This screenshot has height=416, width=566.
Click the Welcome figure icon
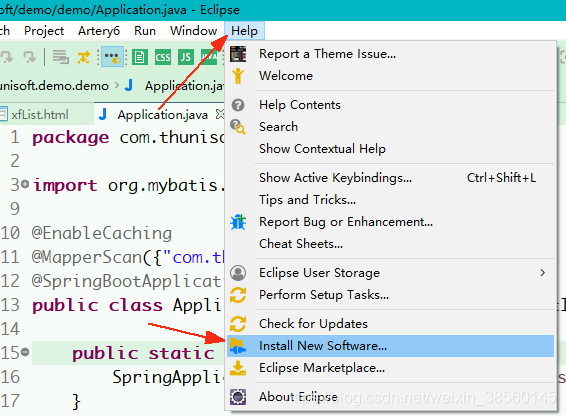coord(238,76)
